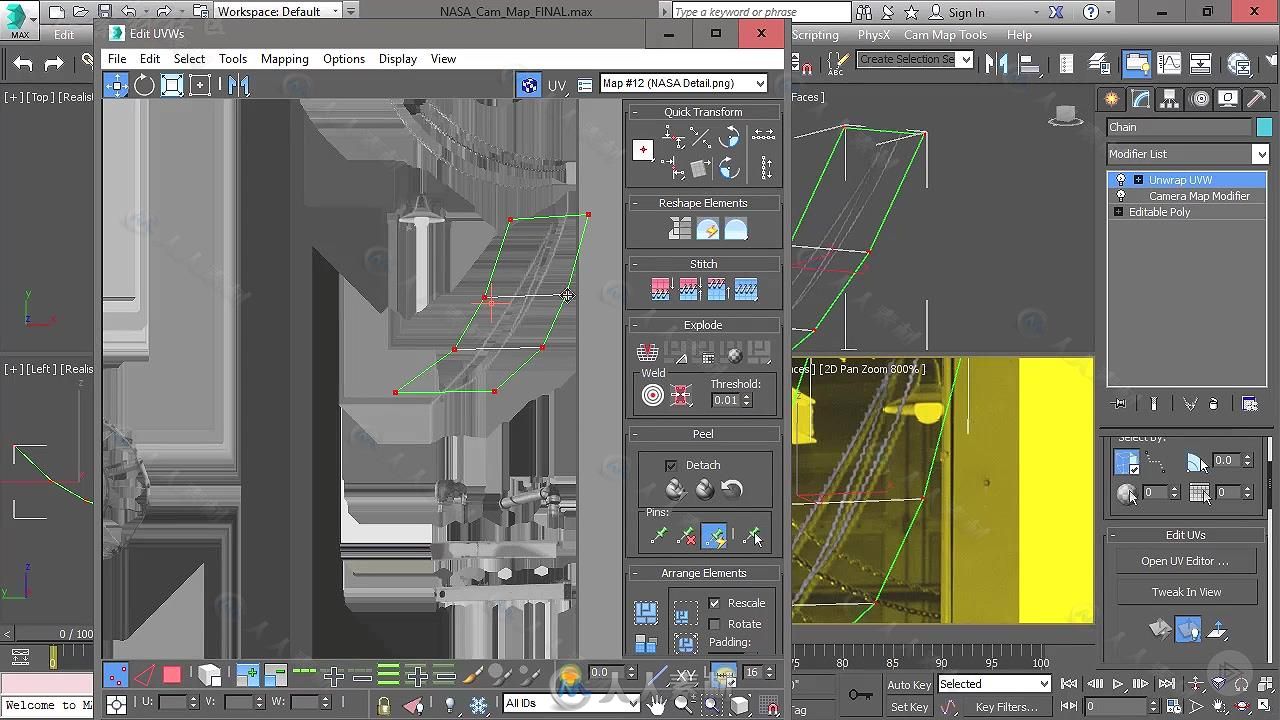Viewport: 1280px width, 720px height.
Task: Toggle Unwrap UVW modifier lightbulb visibility
Action: (1120, 180)
